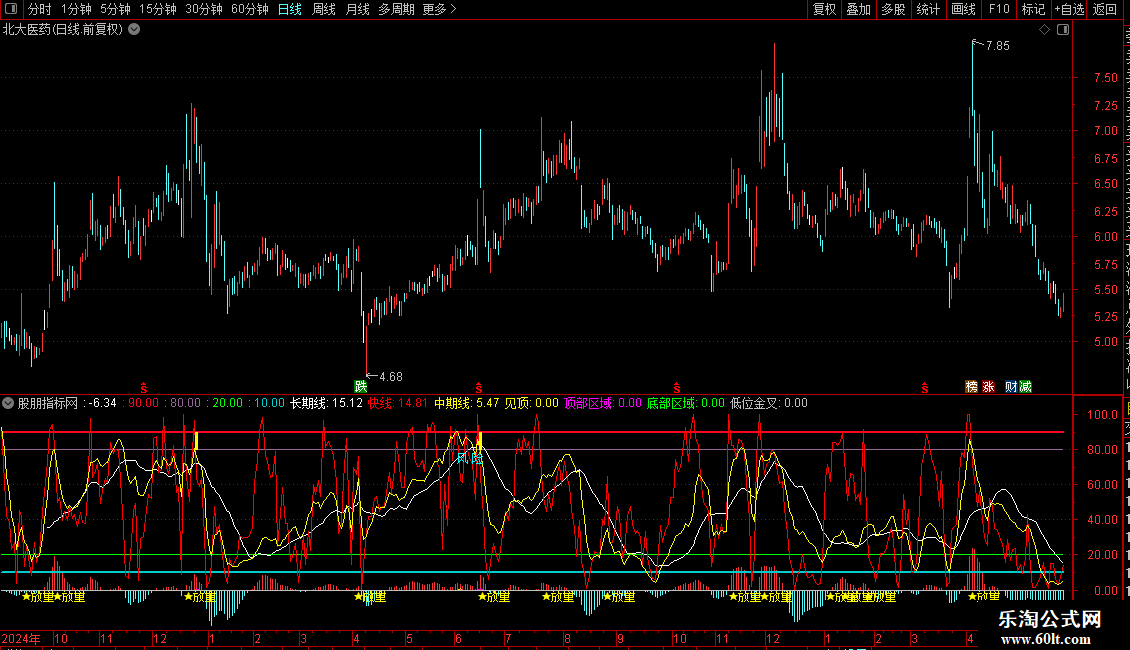
Task: Select the 1分钟 period
Action: pyautogui.click(x=76, y=9)
